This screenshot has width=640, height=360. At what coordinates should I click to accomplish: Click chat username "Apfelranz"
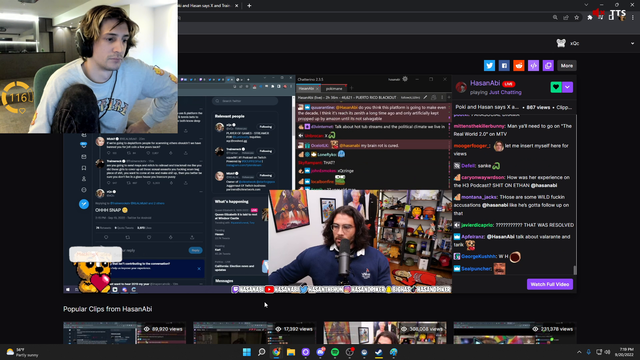pyautogui.click(x=473, y=237)
